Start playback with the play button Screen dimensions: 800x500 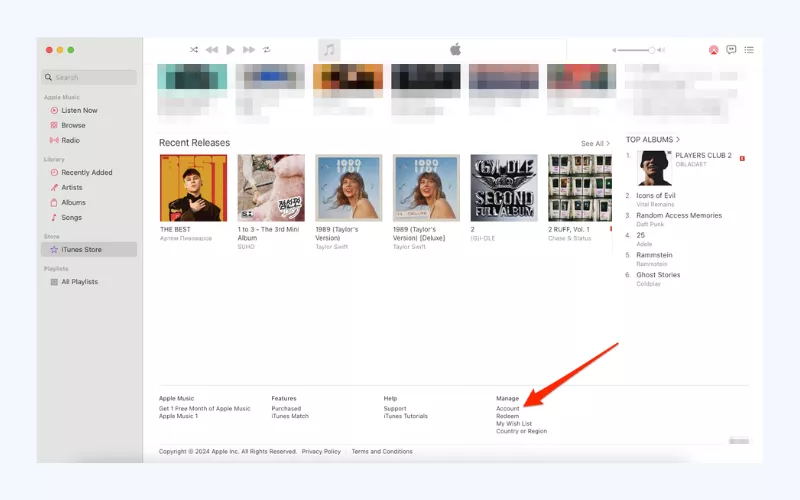pos(231,49)
